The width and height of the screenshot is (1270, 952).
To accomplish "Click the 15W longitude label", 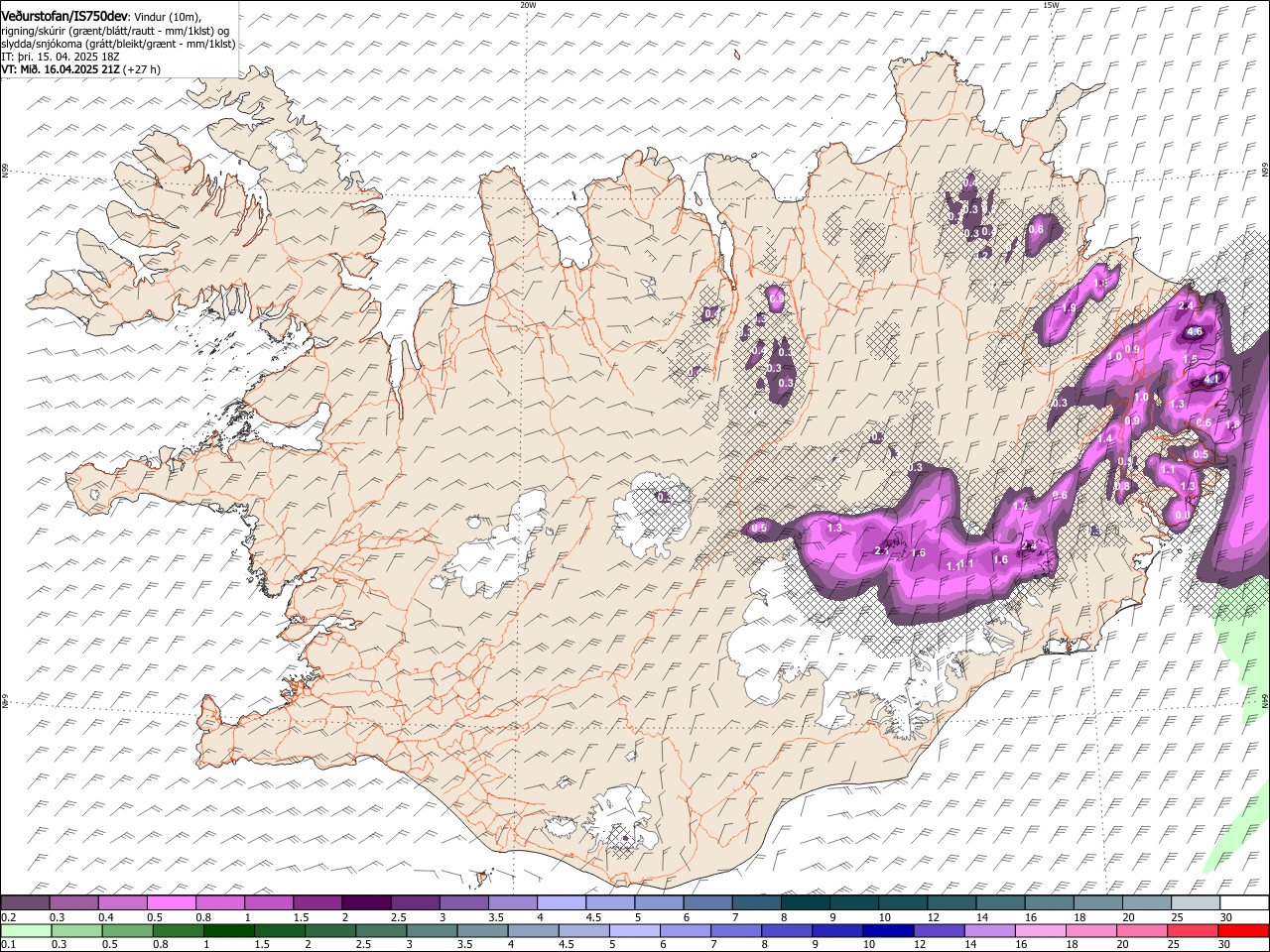I will (1051, 5).
